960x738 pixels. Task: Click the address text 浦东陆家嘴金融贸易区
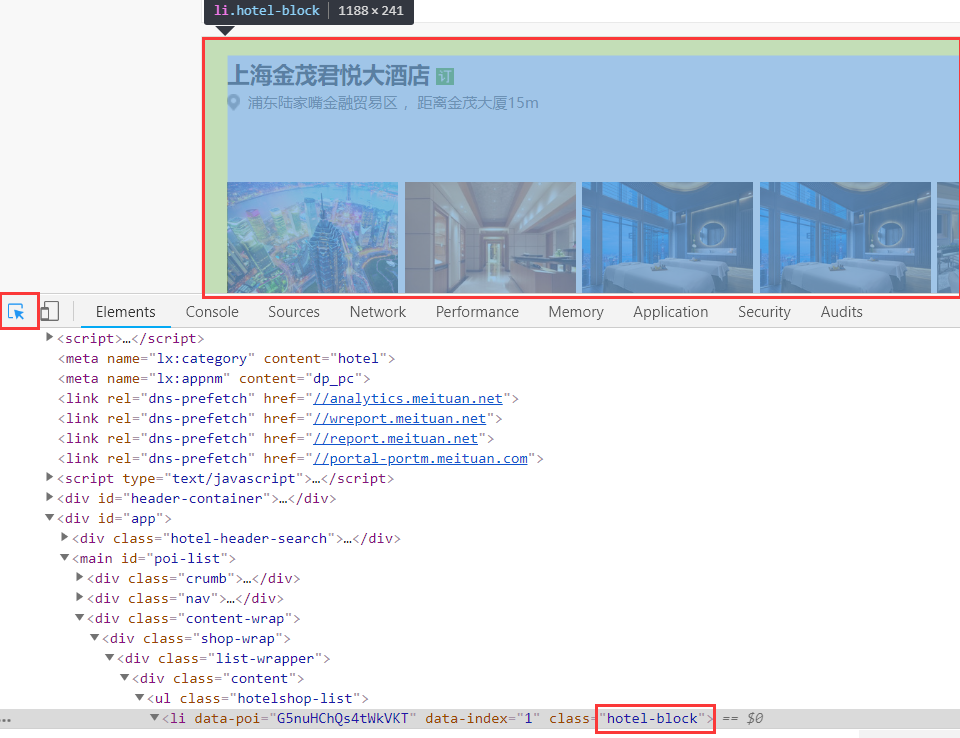[323, 103]
